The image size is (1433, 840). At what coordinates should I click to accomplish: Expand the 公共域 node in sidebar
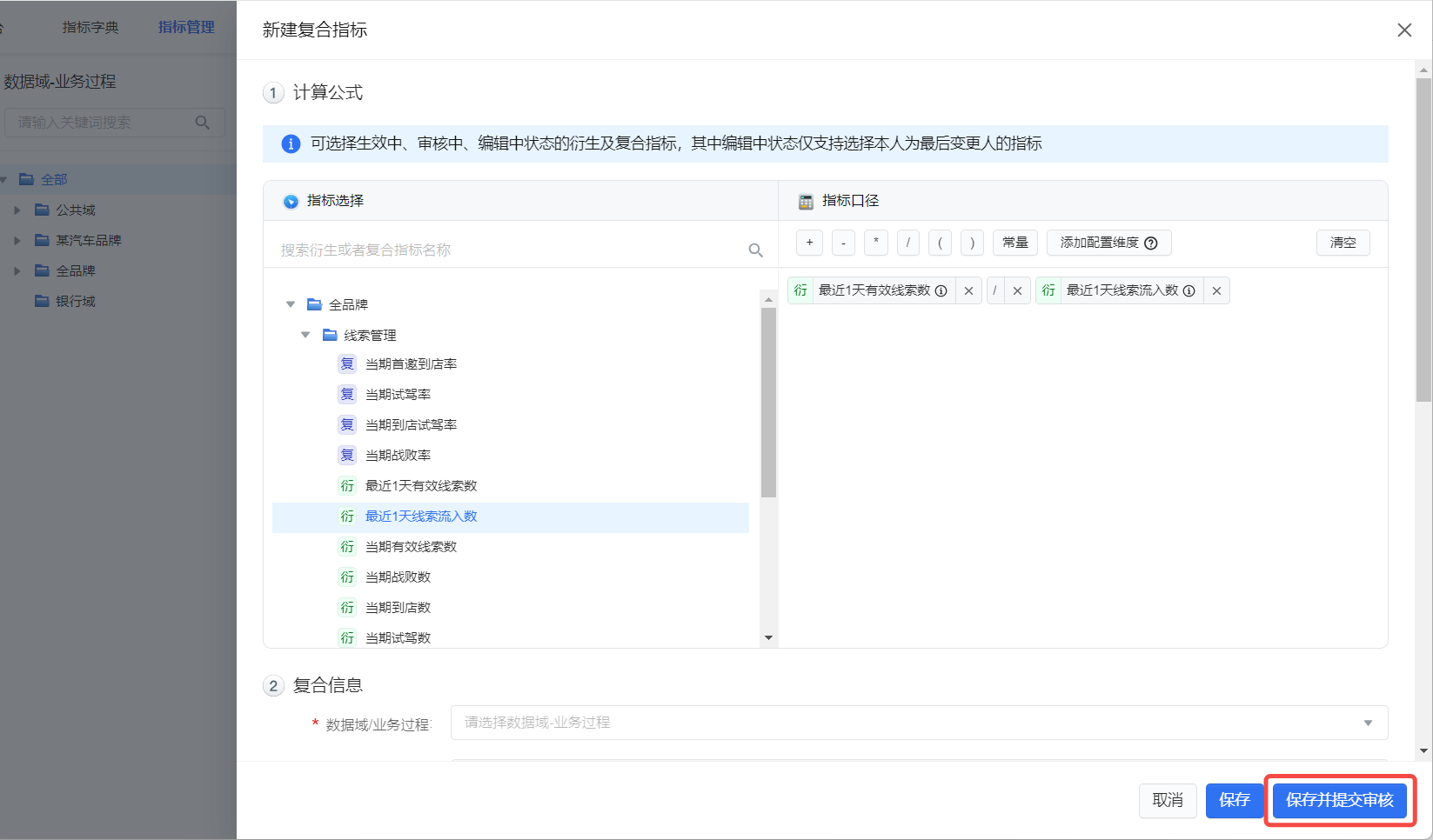(17, 210)
